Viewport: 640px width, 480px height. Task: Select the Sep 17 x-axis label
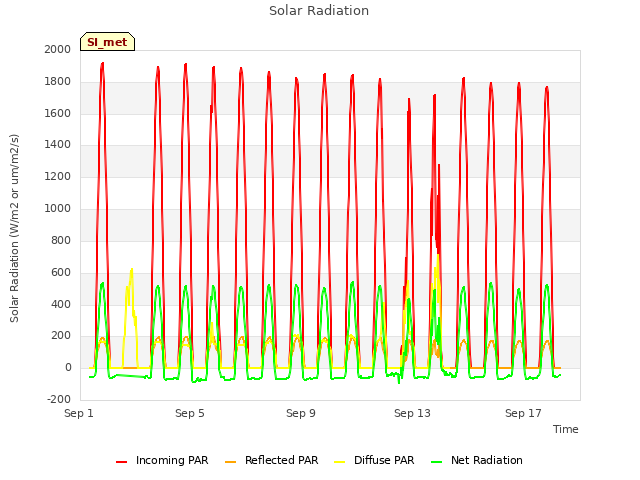(523, 413)
